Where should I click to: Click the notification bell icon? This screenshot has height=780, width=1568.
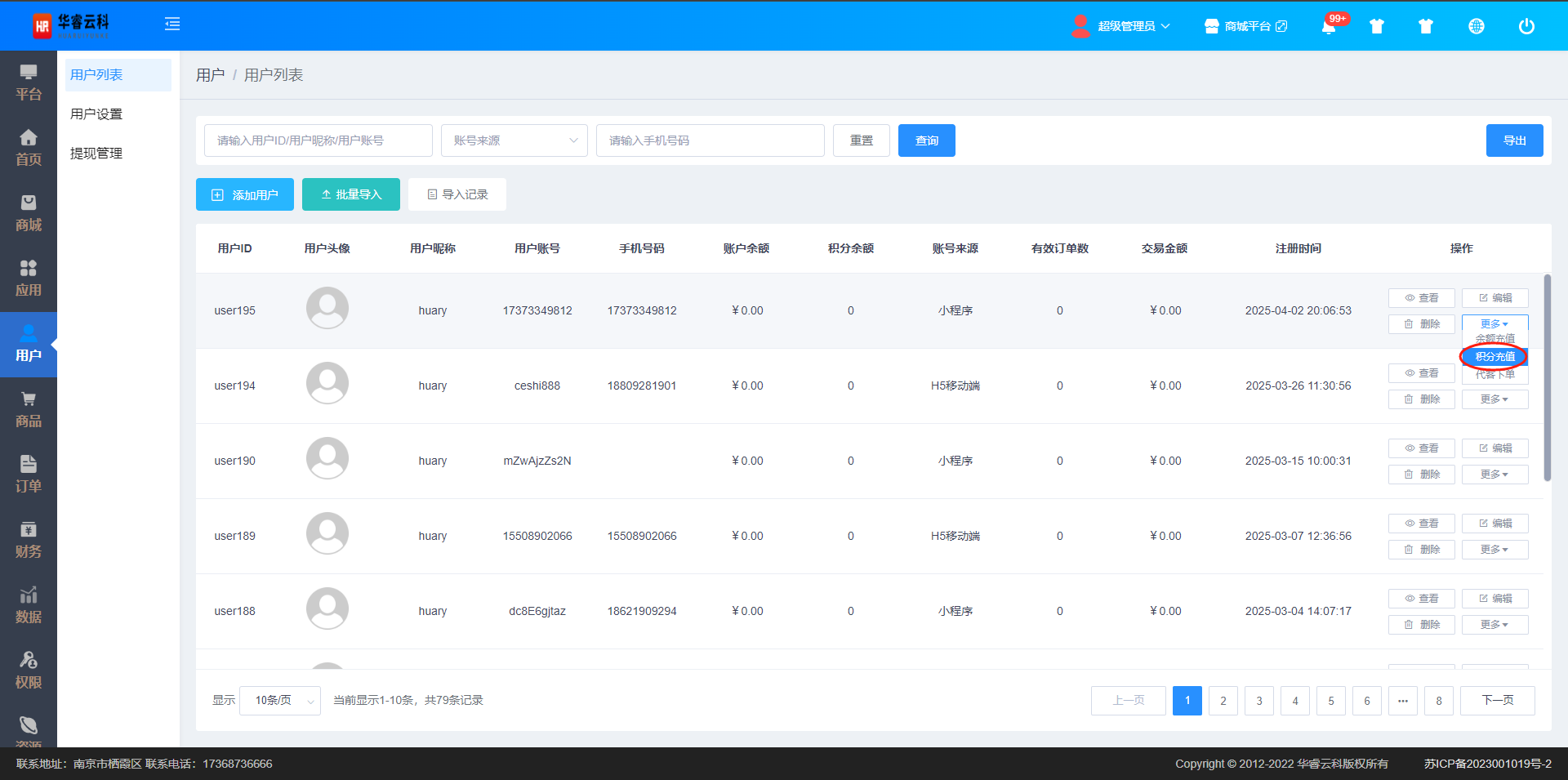tap(1329, 26)
